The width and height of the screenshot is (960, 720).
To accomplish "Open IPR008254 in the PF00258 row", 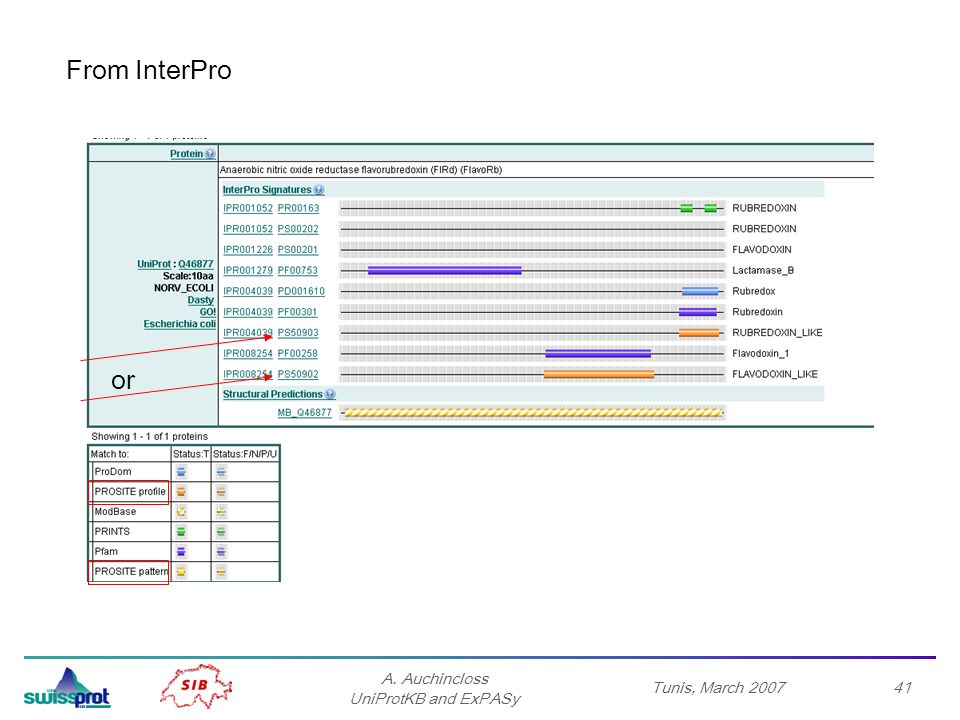I will tap(248, 354).
